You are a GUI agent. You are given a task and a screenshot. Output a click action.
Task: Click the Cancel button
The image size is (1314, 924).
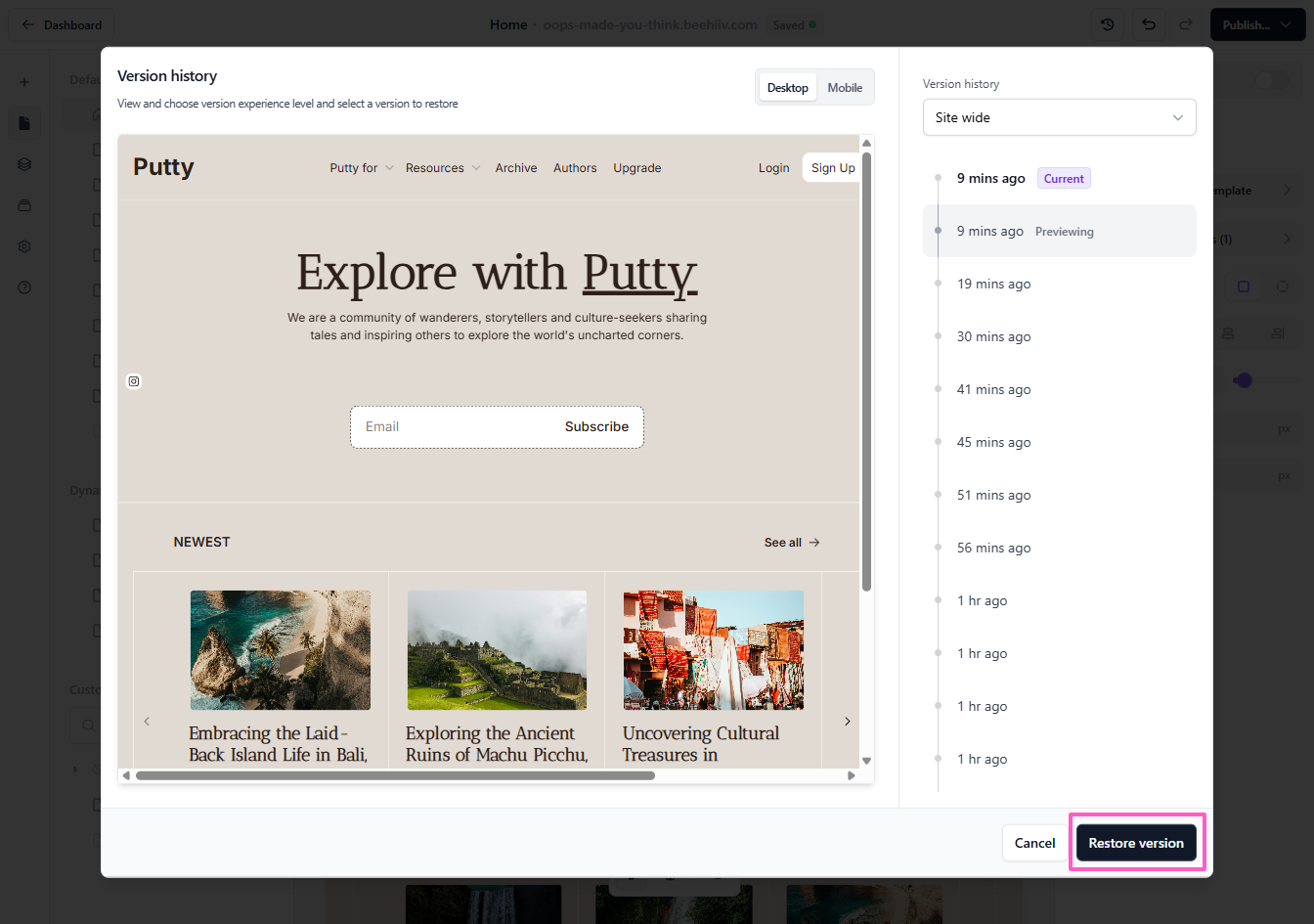[1034, 843]
